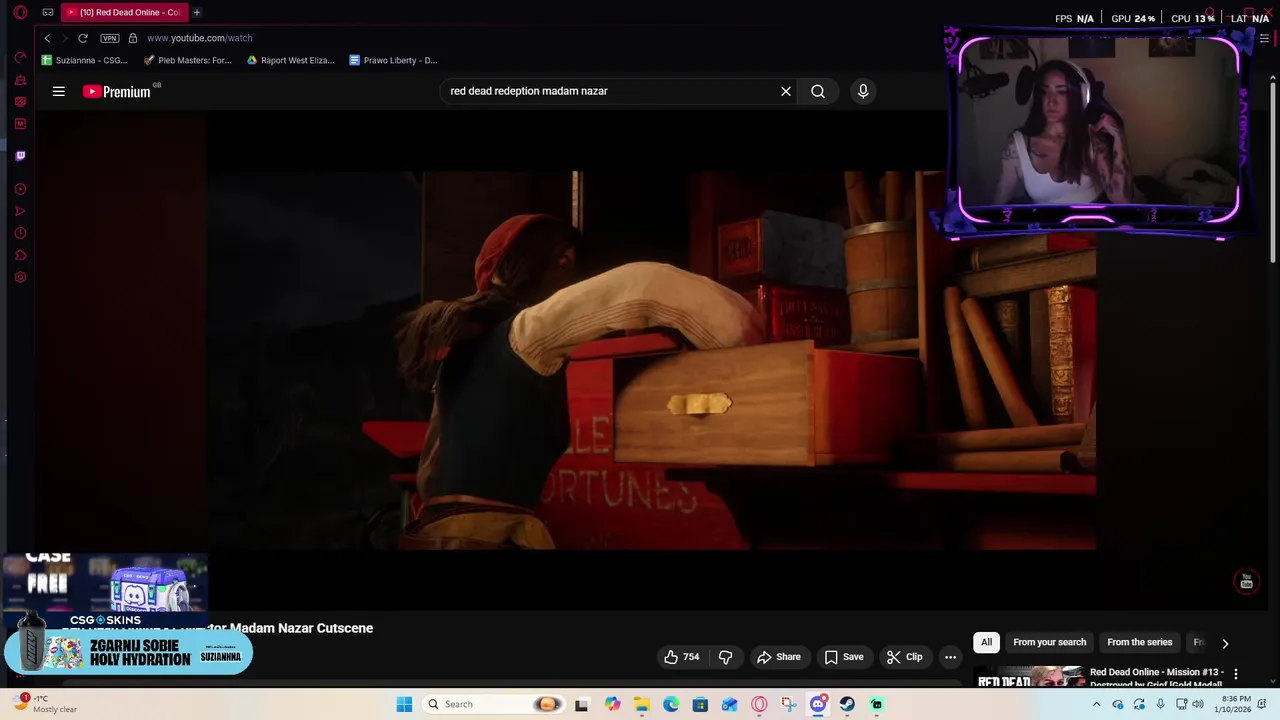Open Twitch panel in the sidebar

(x=20, y=156)
